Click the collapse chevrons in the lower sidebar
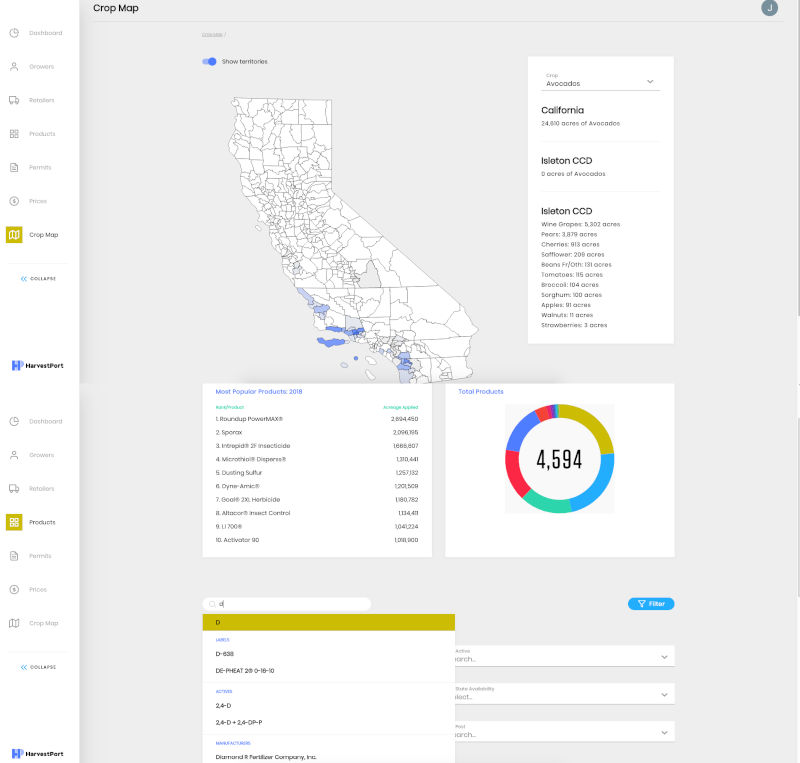This screenshot has height=763, width=800. (x=23, y=667)
